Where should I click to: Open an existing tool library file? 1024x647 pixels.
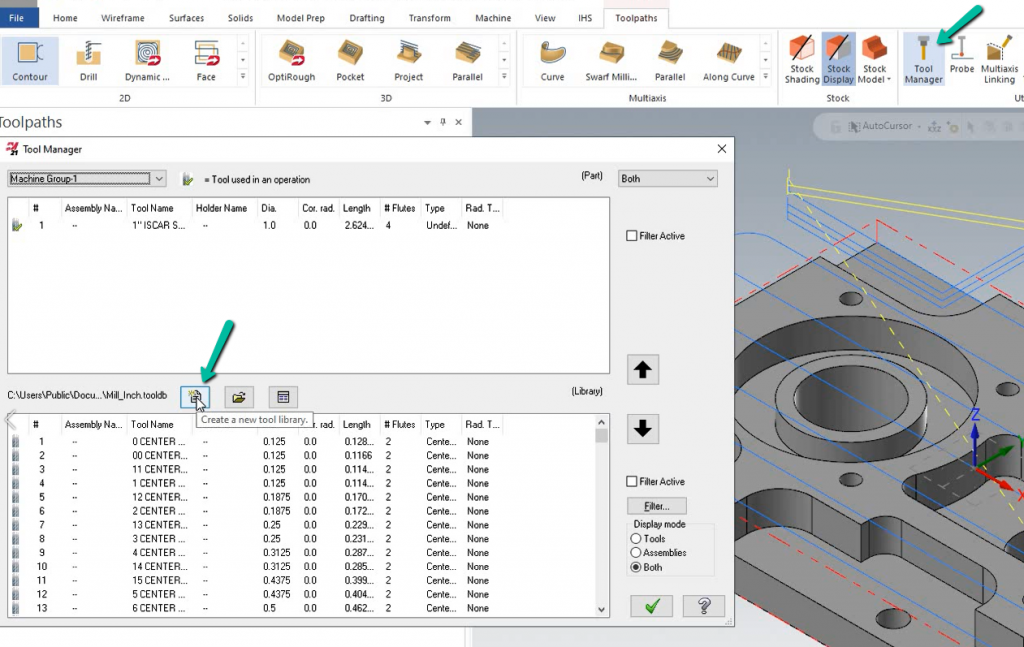coord(239,397)
